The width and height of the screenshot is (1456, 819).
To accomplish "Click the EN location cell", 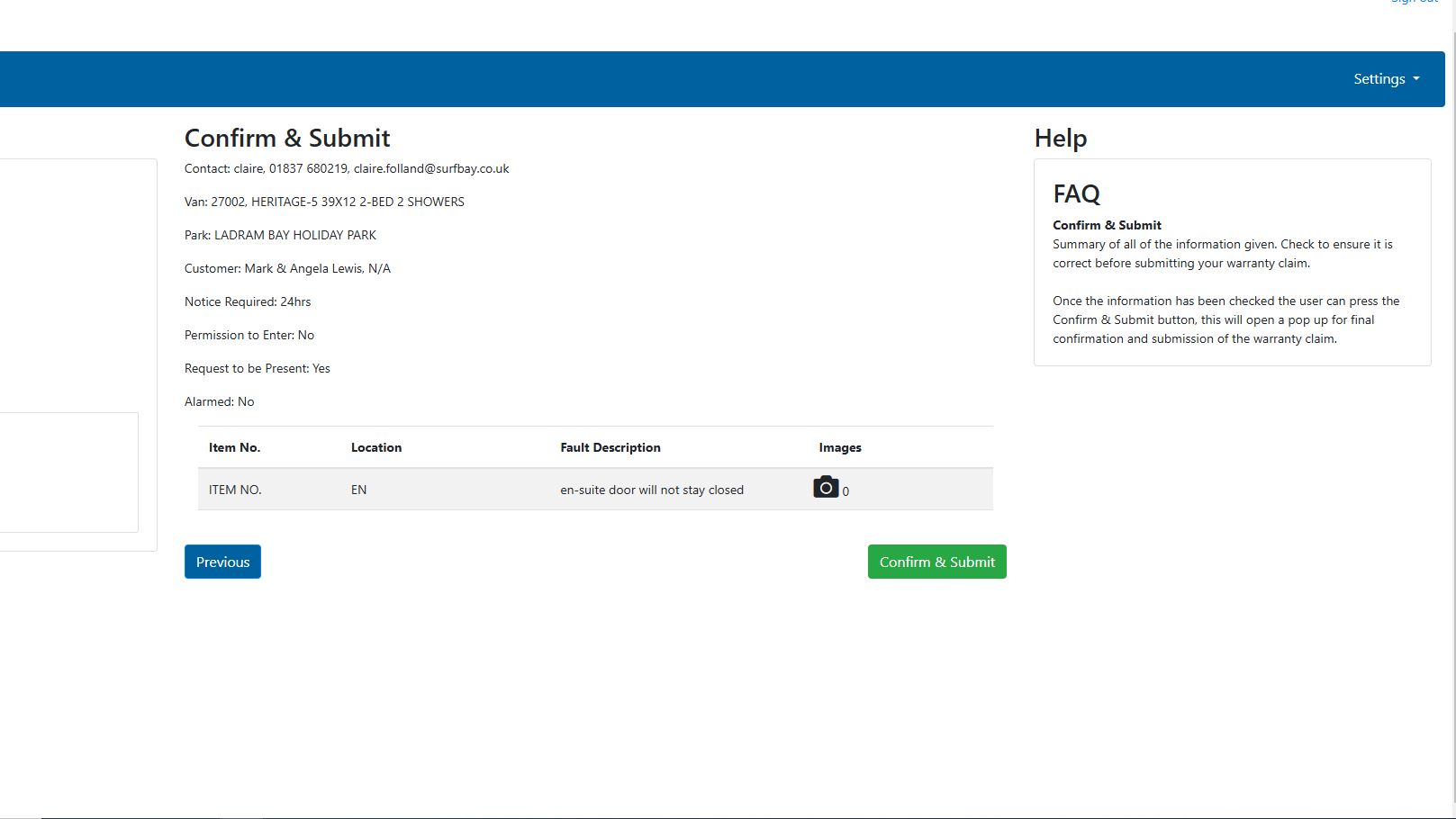I will [358, 490].
